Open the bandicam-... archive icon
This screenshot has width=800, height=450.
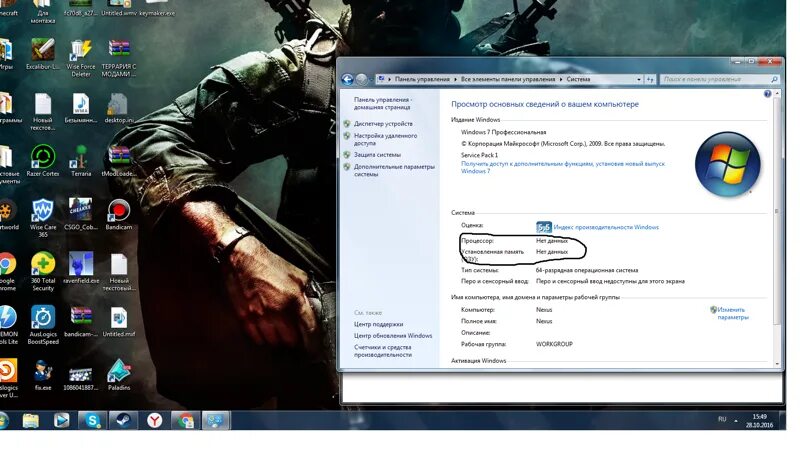pyautogui.click(x=81, y=321)
